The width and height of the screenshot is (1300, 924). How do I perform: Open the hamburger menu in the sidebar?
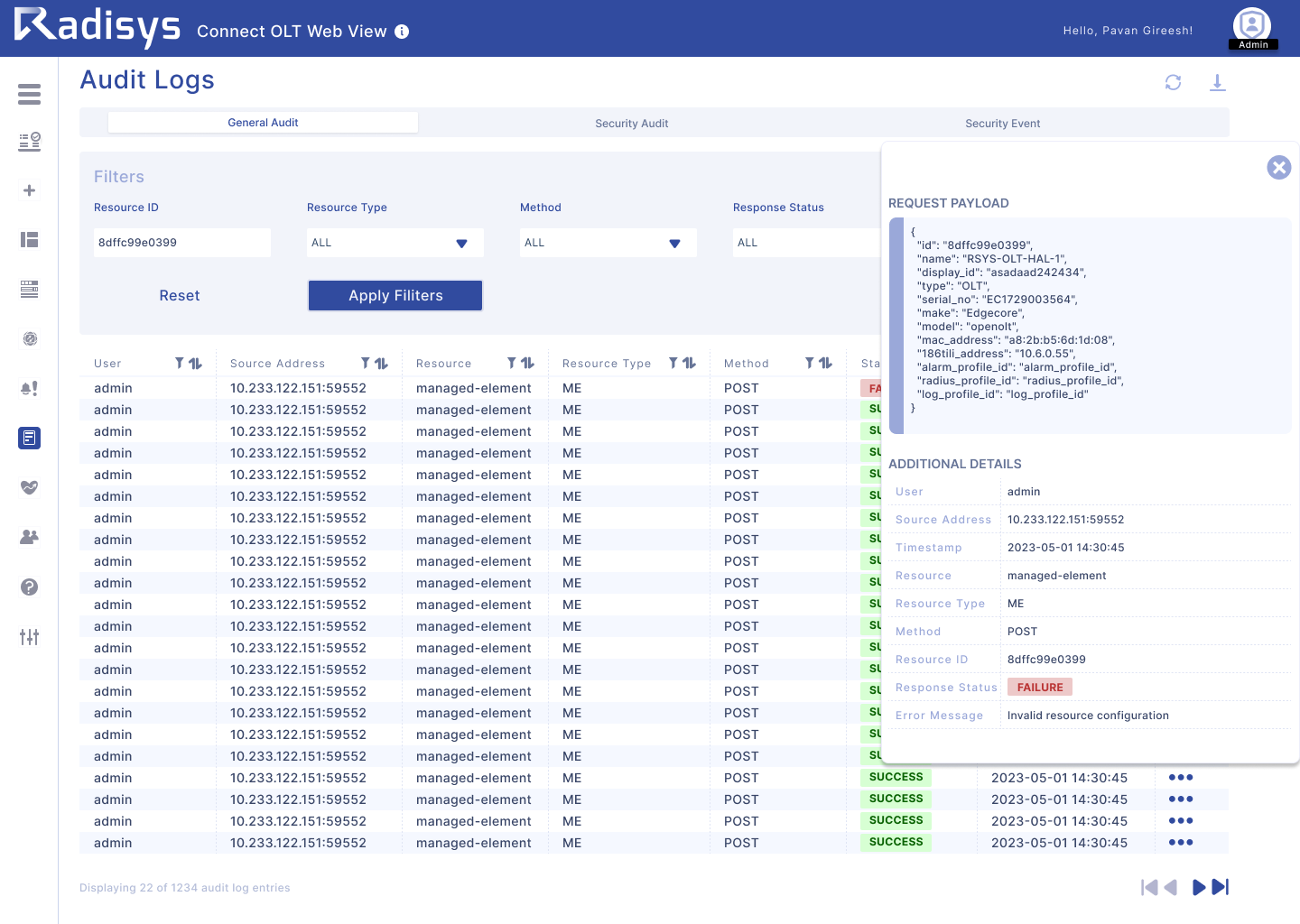click(x=29, y=94)
